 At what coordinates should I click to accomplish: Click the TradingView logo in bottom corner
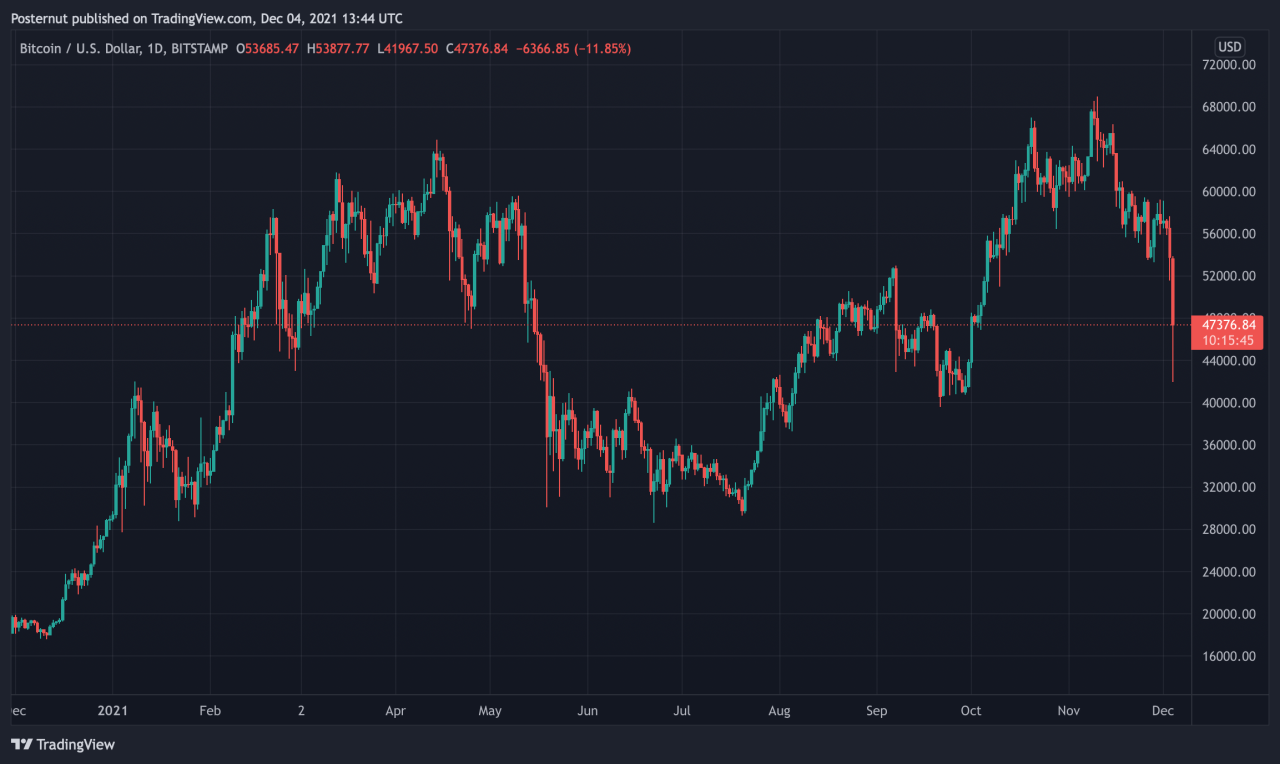[x=62, y=744]
